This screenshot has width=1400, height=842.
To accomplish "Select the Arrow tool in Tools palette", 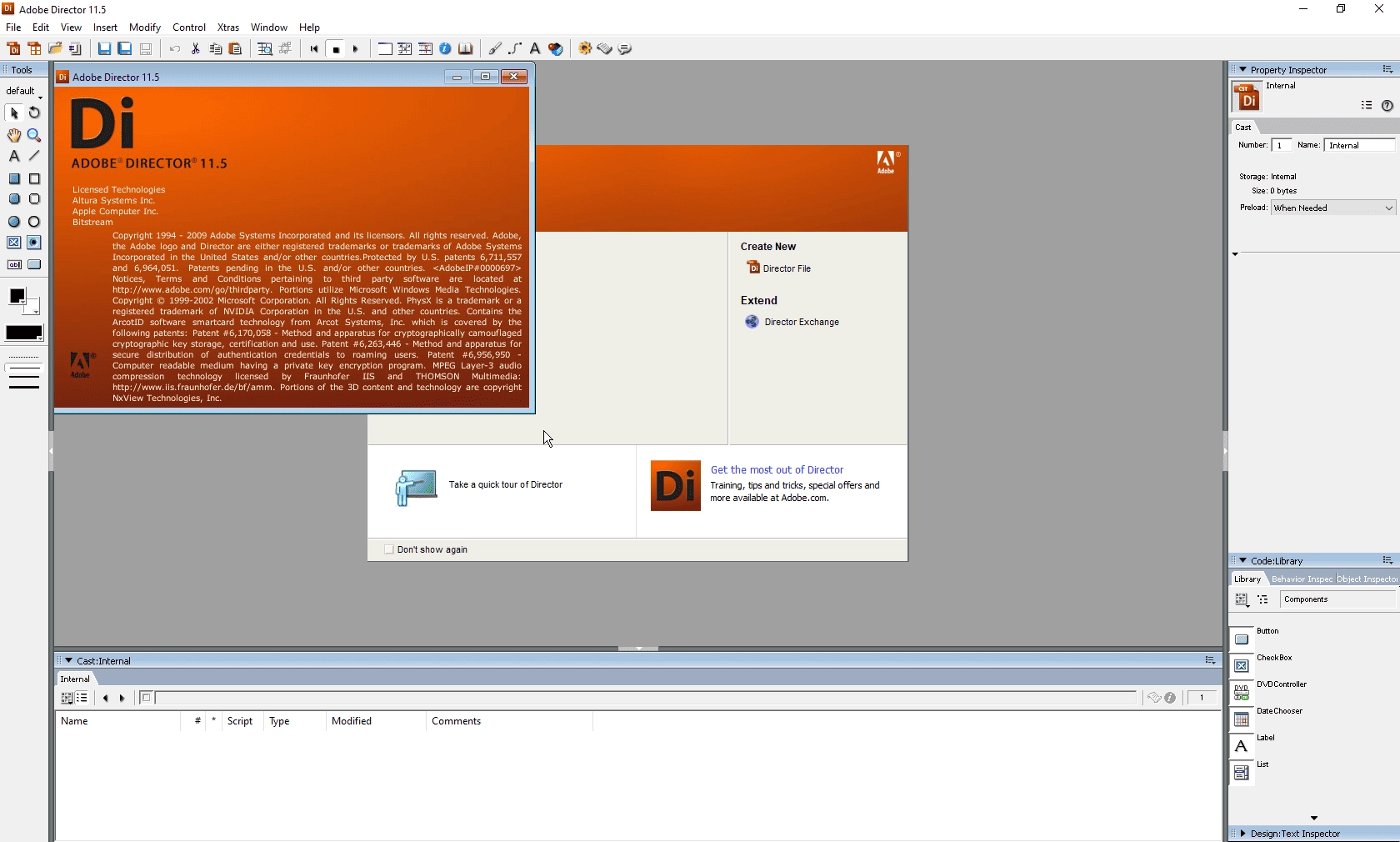I will point(14,113).
